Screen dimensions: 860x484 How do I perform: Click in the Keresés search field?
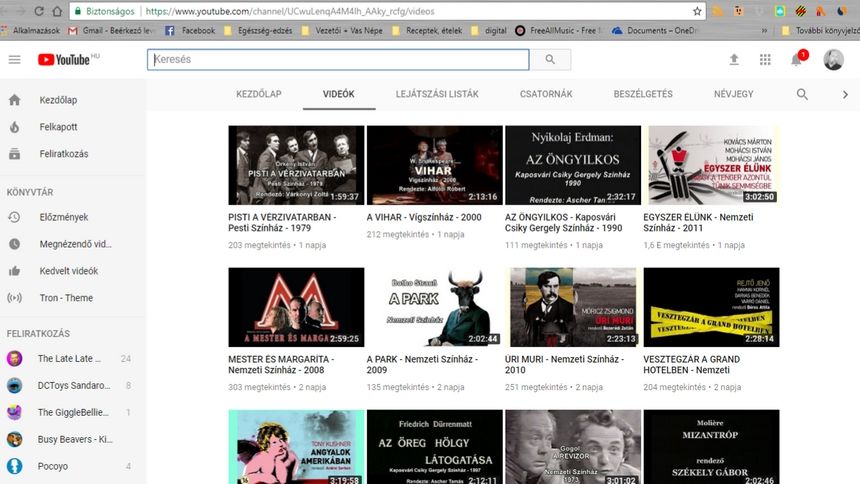338,60
